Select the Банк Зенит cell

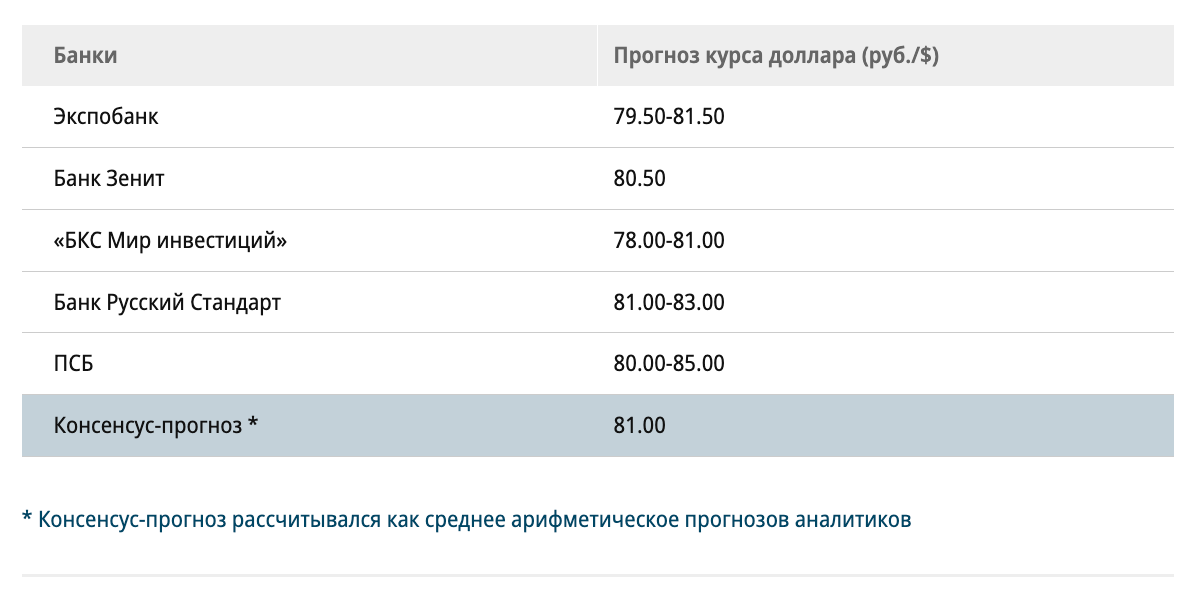[x=109, y=179]
